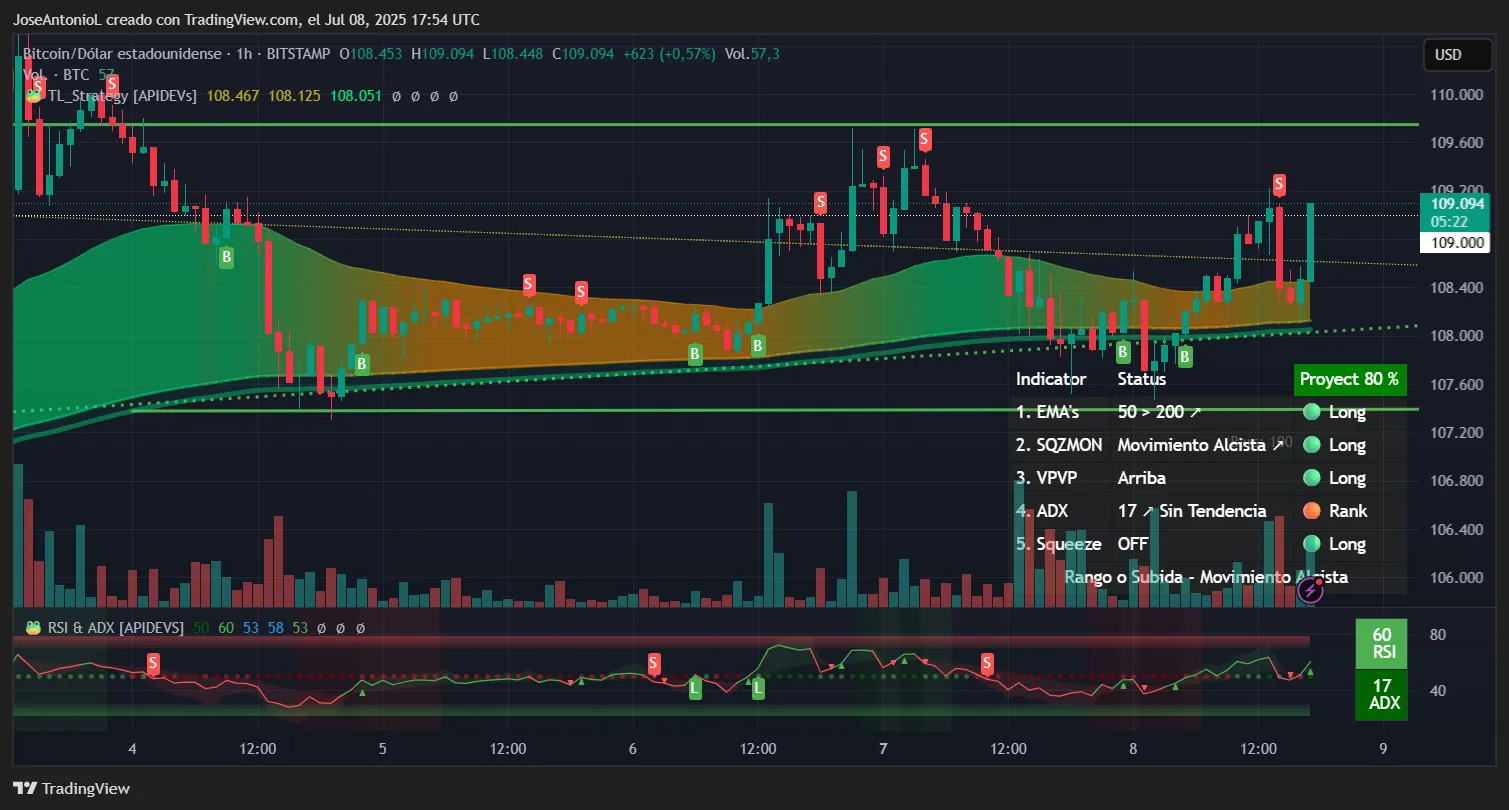Viewport: 1509px width, 810px height.
Task: Click the frog icon beside RSI & ADX legend
Action: click(33, 628)
